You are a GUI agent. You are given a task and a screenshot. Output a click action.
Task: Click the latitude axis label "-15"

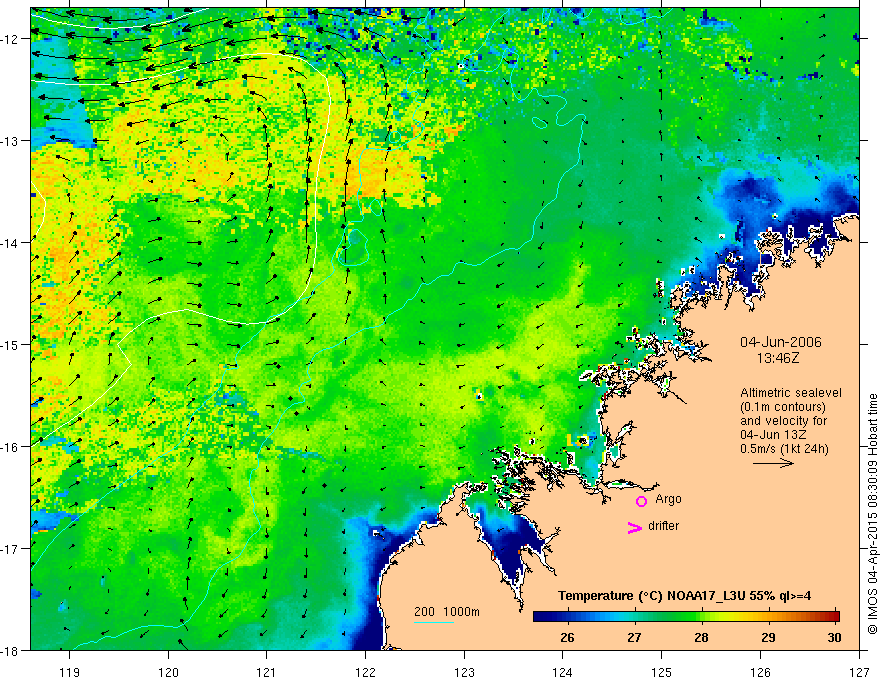coord(11,344)
